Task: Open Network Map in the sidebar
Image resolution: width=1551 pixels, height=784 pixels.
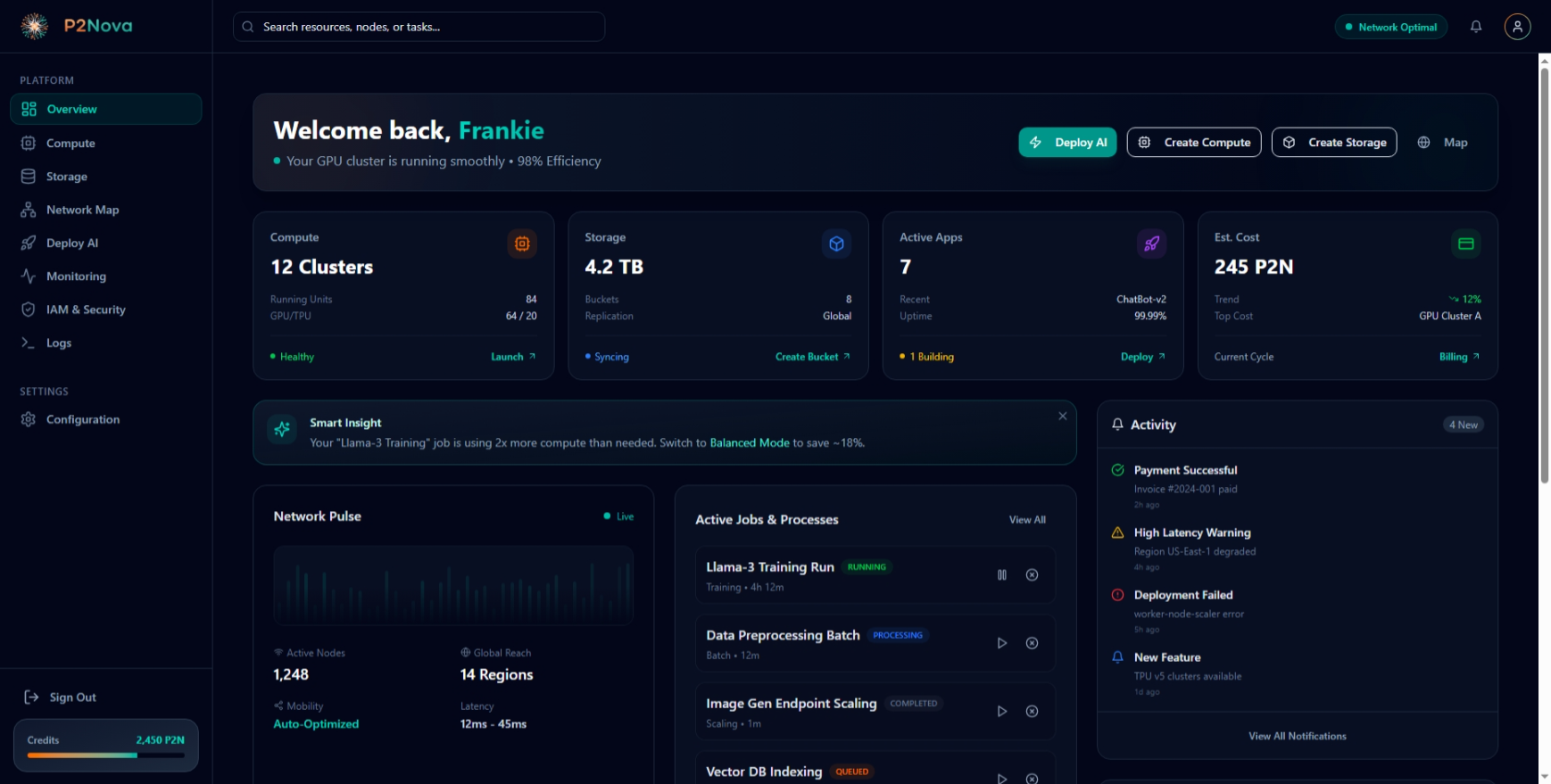Action: [82, 210]
